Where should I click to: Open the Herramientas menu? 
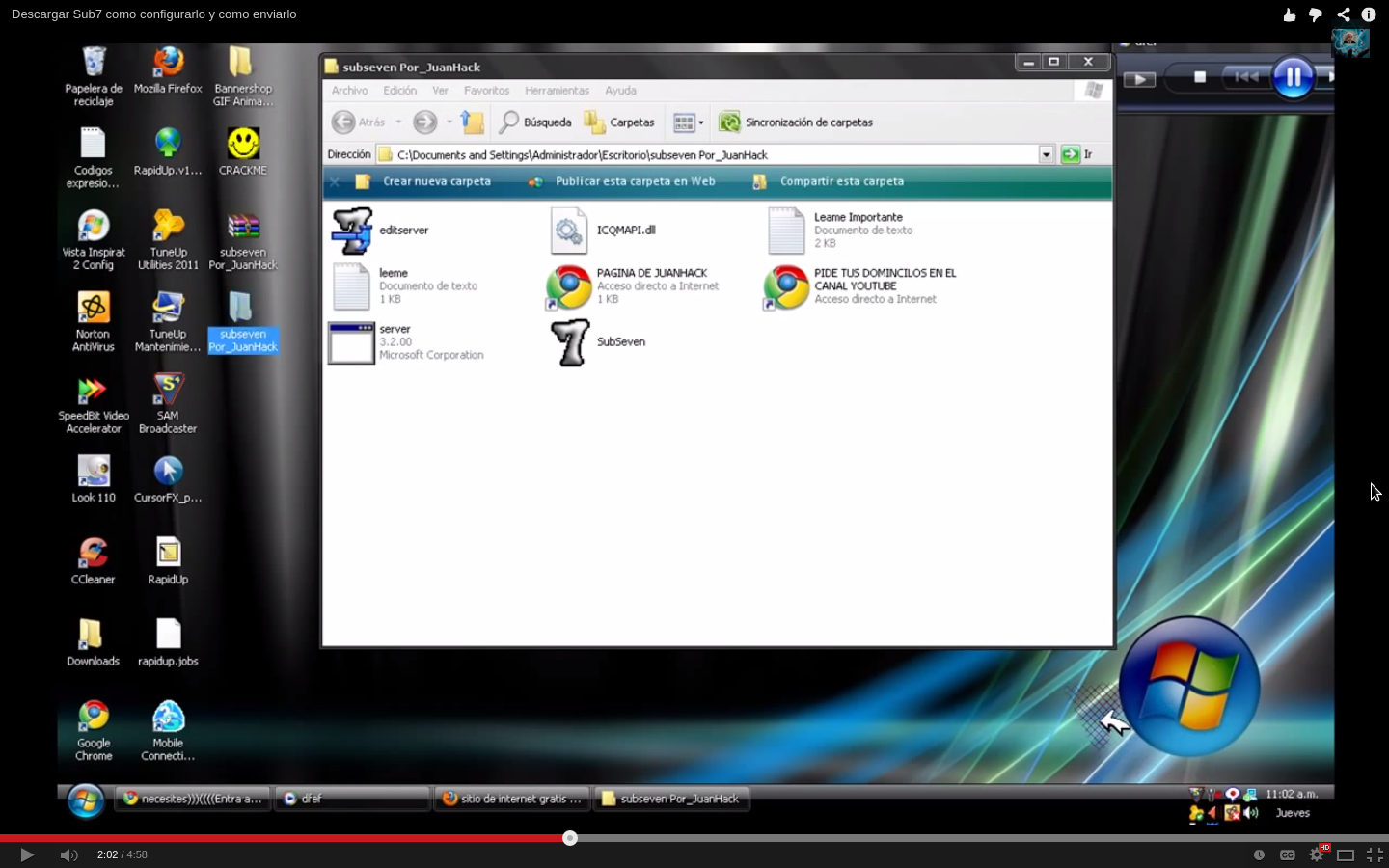(557, 91)
